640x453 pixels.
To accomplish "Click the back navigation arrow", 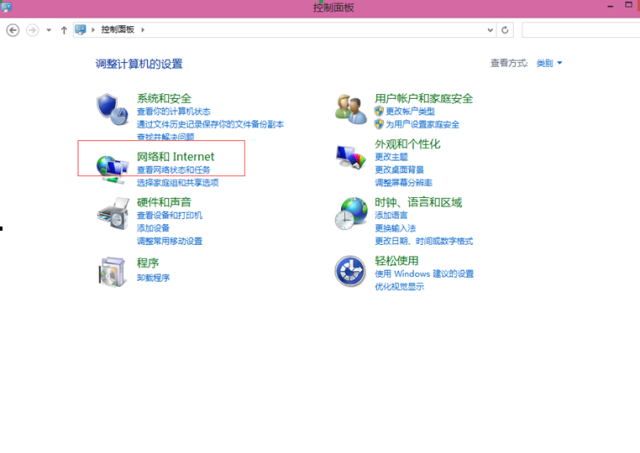I will 13,30.
